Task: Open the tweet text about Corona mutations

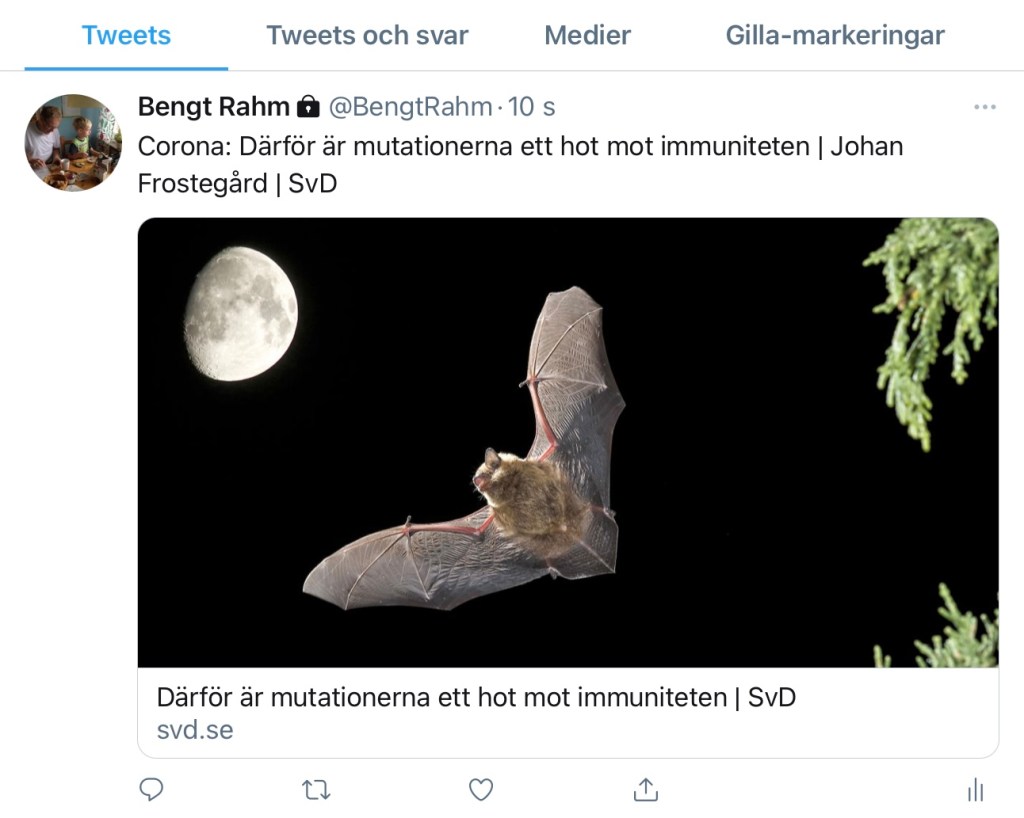Action: pos(520,165)
